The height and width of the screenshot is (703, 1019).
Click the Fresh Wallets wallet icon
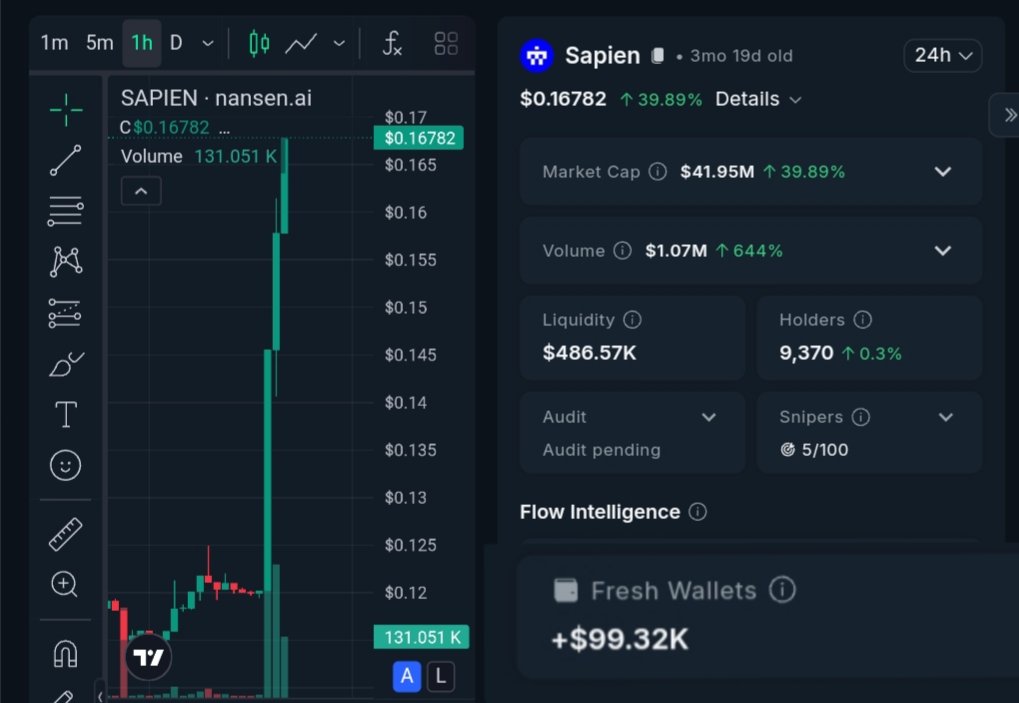[565, 590]
